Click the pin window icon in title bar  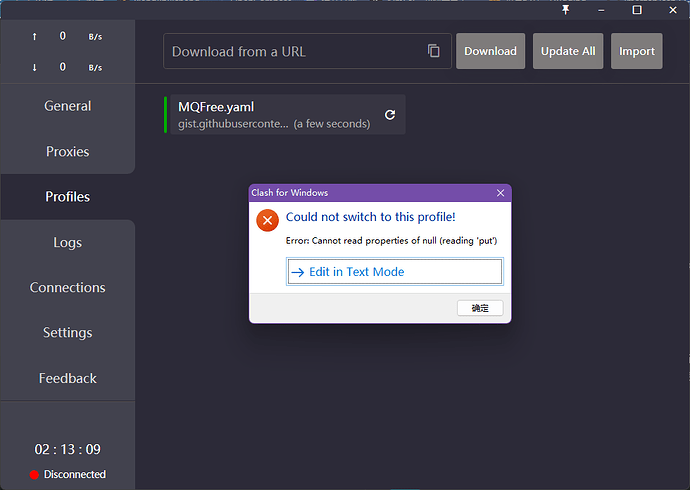pyautogui.click(x=566, y=10)
